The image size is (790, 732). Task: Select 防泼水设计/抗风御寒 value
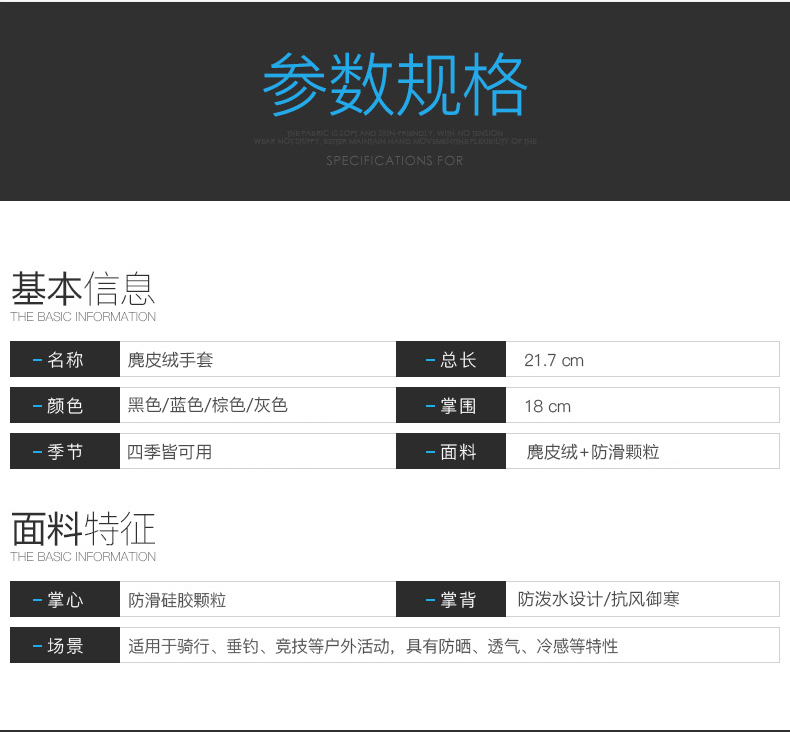599,599
